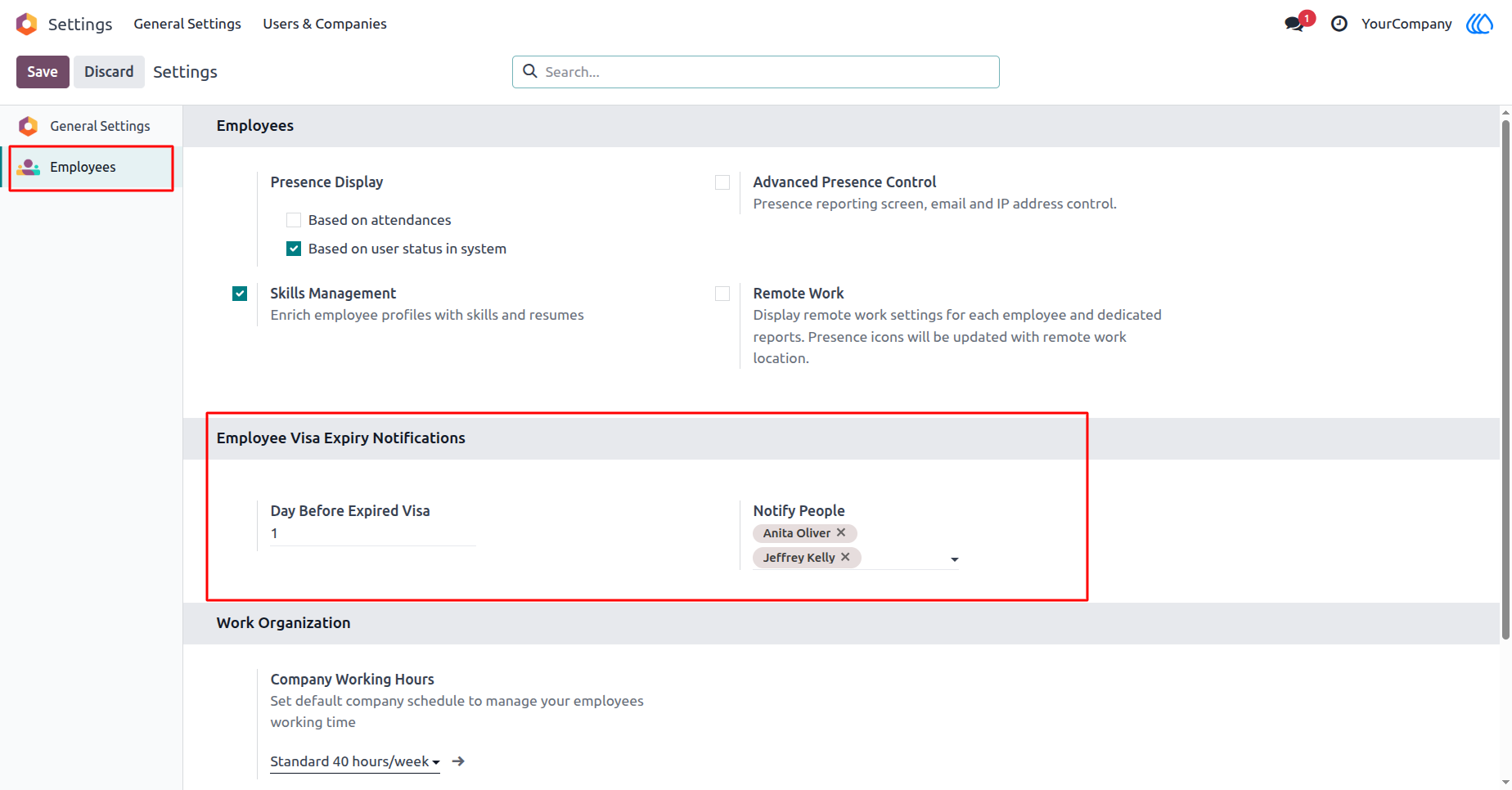Viewport: 1512px width, 790px height.
Task: Toggle Skills Management checkbox
Action: pyautogui.click(x=240, y=294)
